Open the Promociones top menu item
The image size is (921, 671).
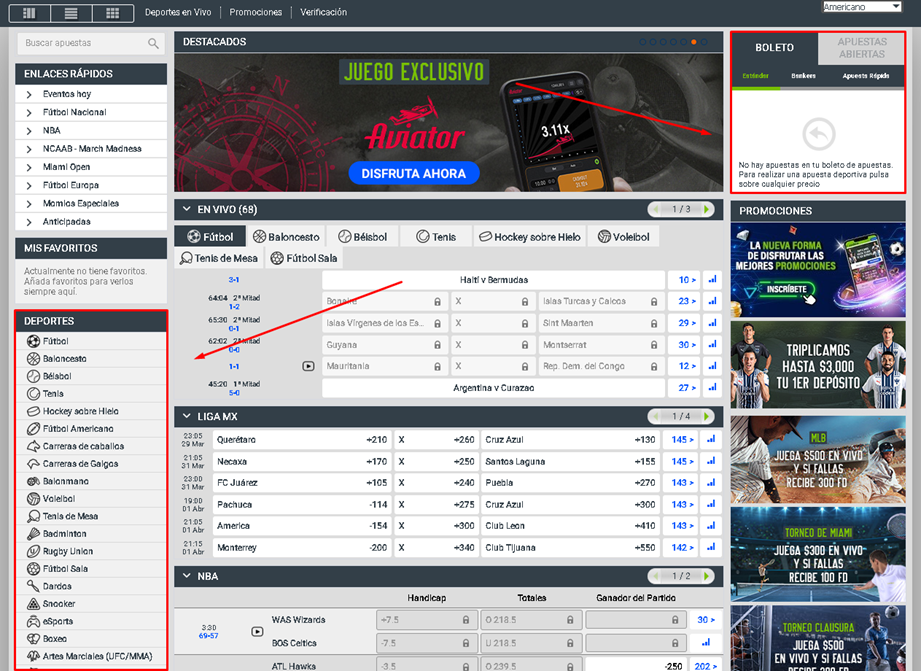(x=256, y=12)
